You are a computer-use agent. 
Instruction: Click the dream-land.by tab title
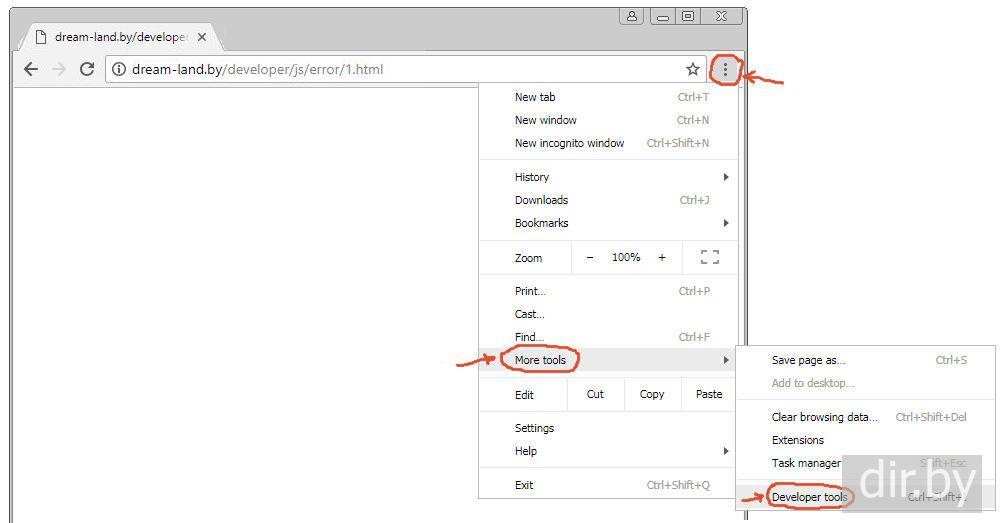click(x=120, y=37)
